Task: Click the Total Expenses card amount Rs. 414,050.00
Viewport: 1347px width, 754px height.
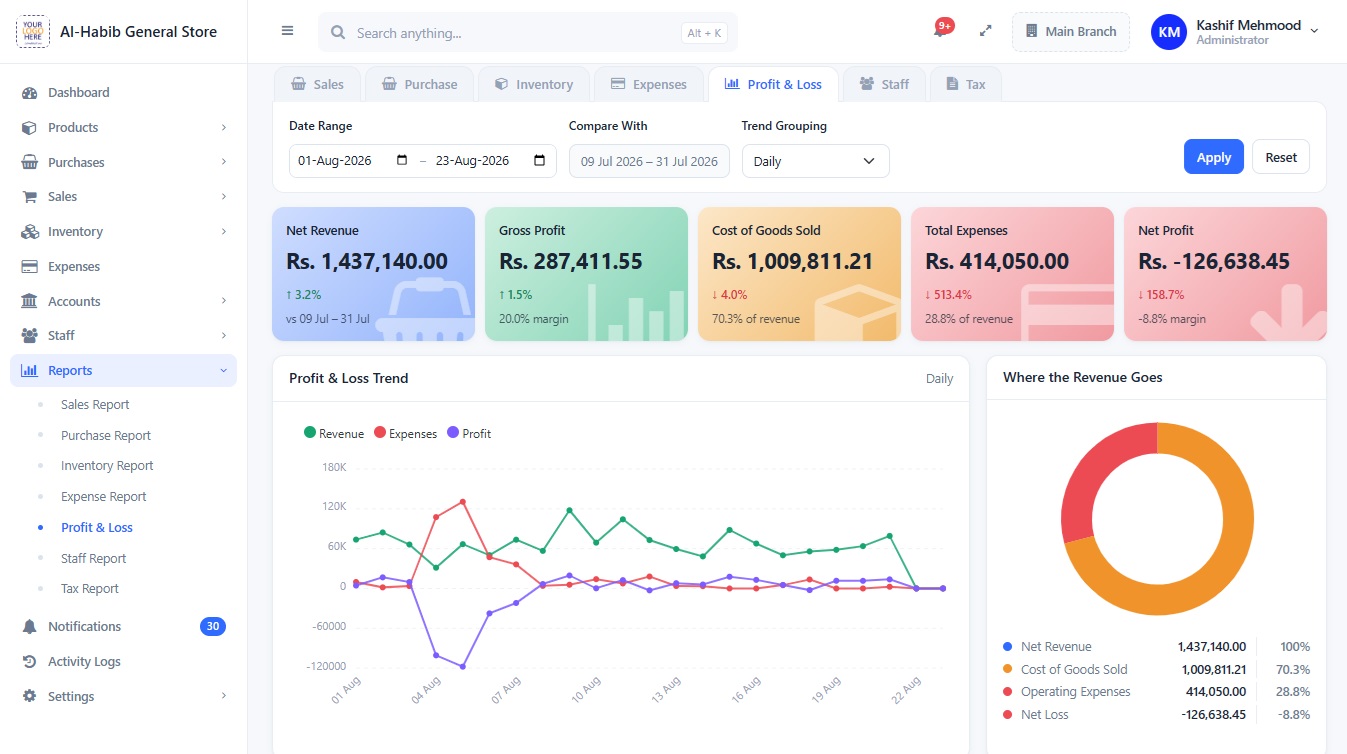Action: click(997, 262)
